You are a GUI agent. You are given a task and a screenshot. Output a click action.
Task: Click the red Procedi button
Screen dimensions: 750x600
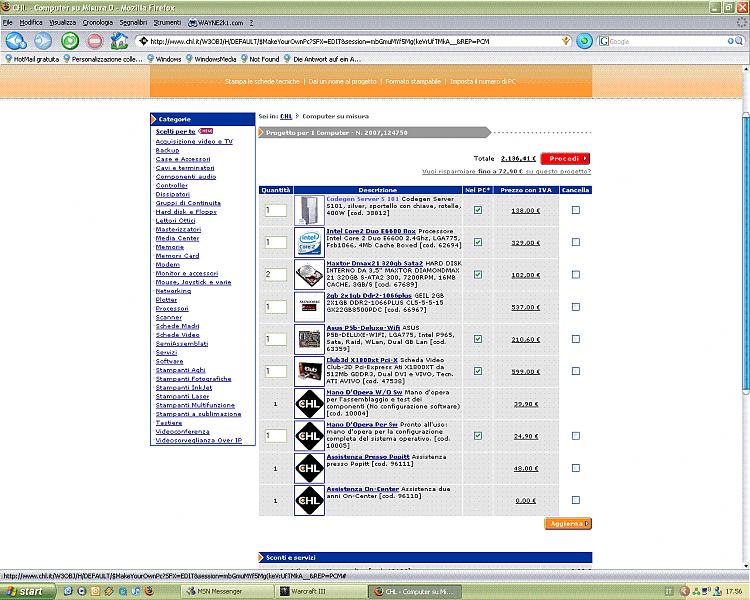point(565,158)
